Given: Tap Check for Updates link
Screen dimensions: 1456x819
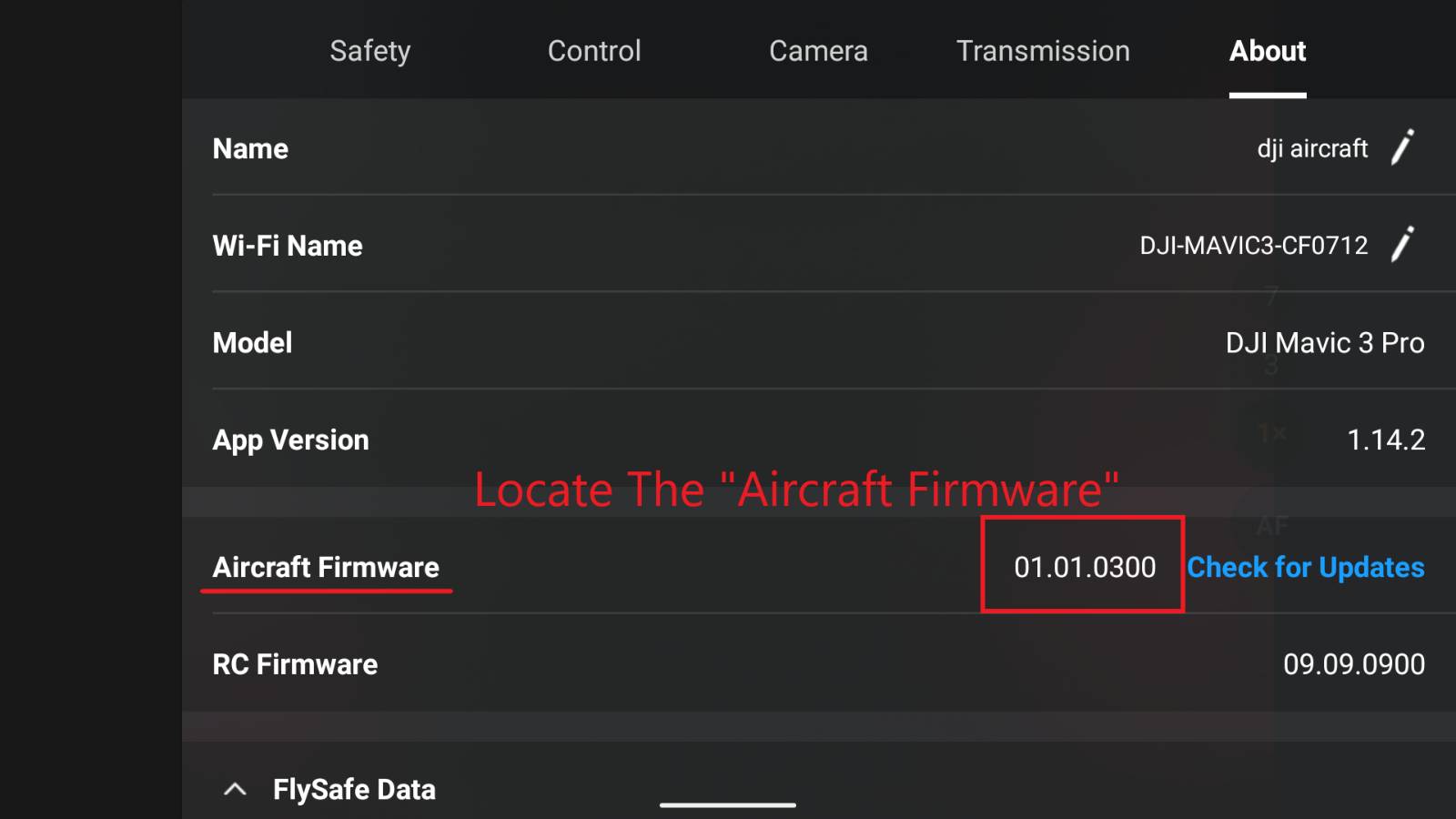Looking at the screenshot, I should (1306, 567).
